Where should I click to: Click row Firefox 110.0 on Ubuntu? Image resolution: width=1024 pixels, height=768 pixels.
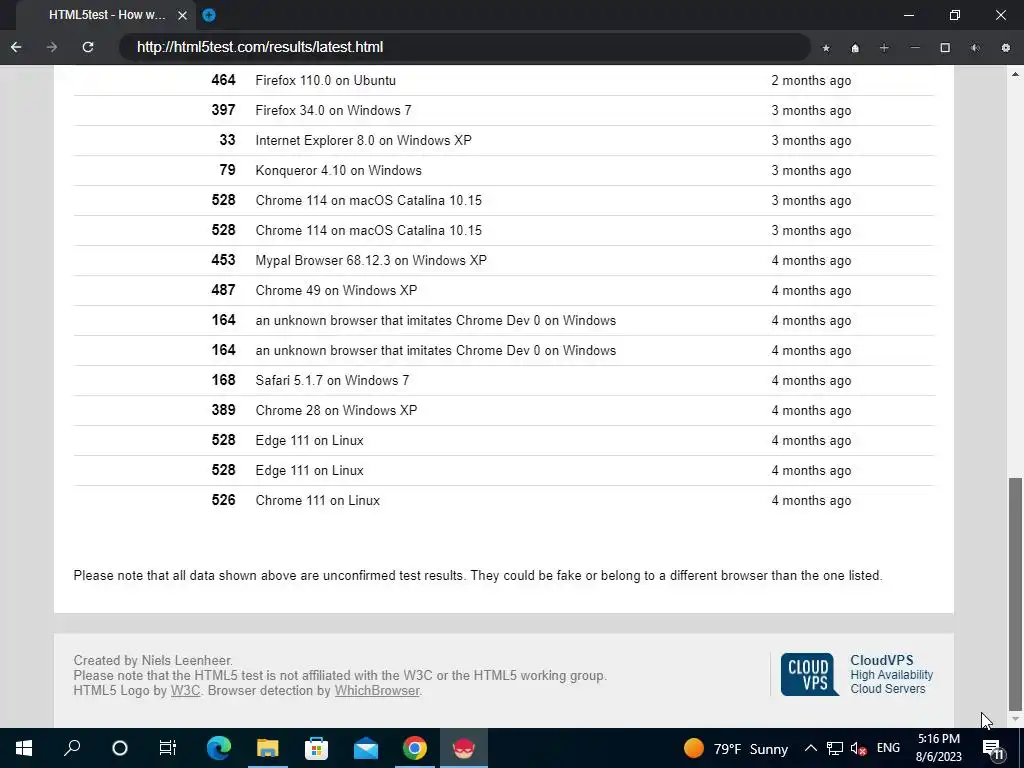tap(504, 80)
